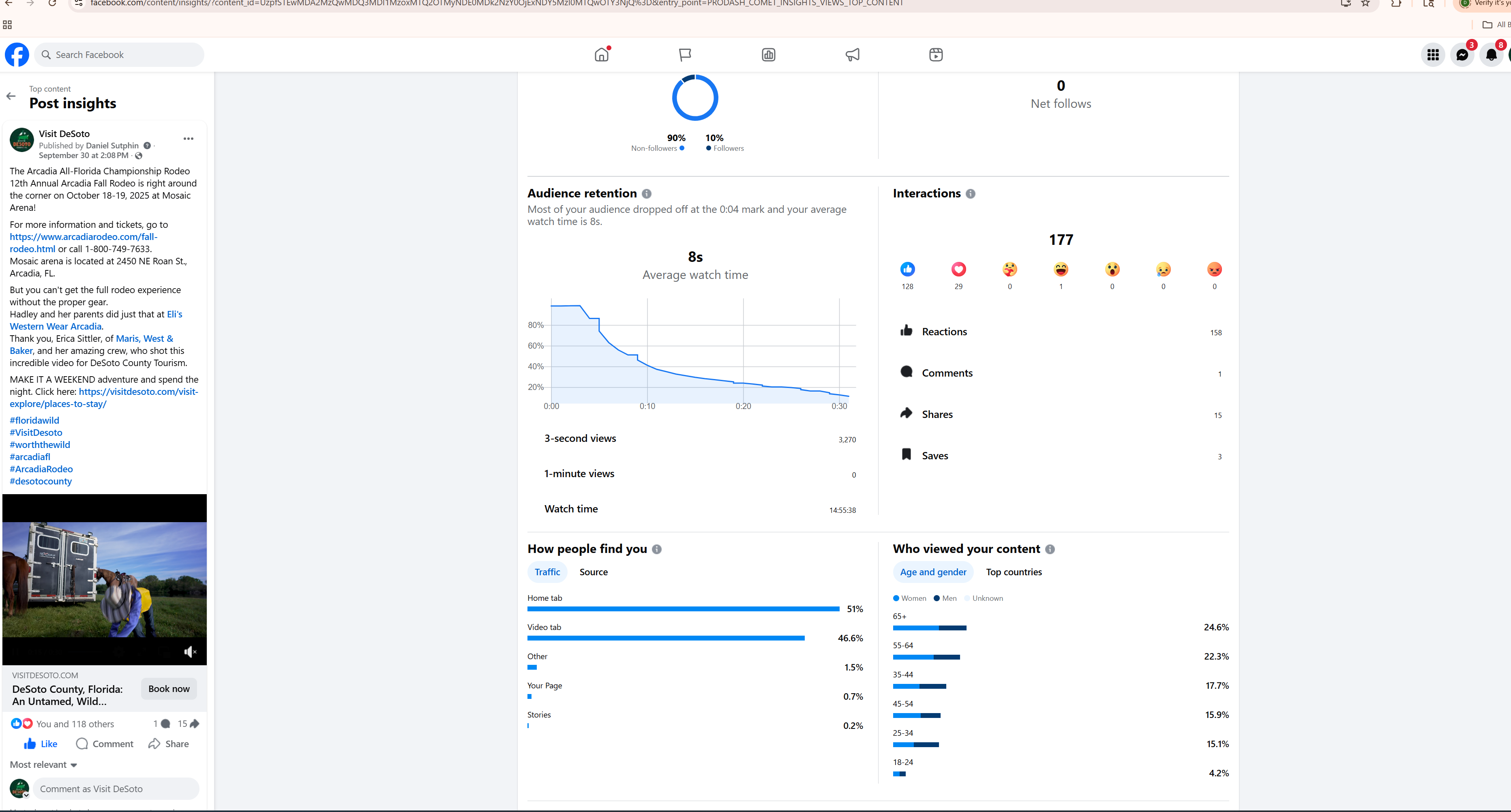Open the post's three-dot options menu
This screenshot has width=1511, height=812.
188,139
